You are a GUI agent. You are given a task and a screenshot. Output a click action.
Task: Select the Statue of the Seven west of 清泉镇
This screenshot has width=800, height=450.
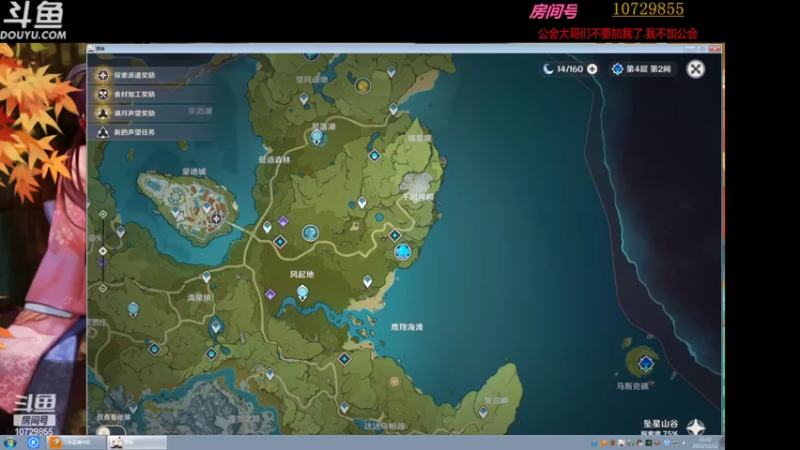pyautogui.click(x=133, y=309)
